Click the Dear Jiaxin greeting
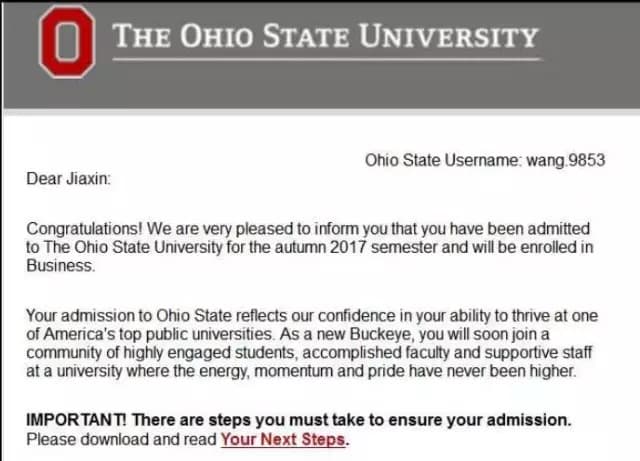 [69, 179]
